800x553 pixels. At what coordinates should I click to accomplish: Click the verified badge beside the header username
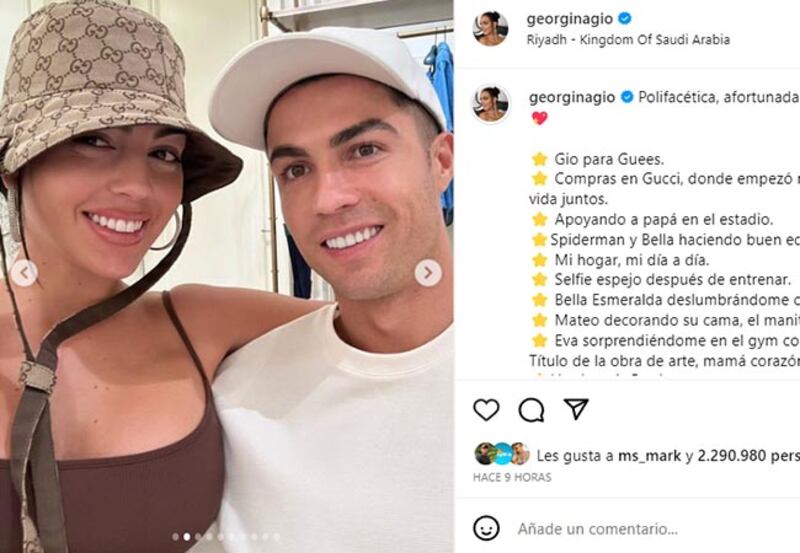click(x=624, y=19)
